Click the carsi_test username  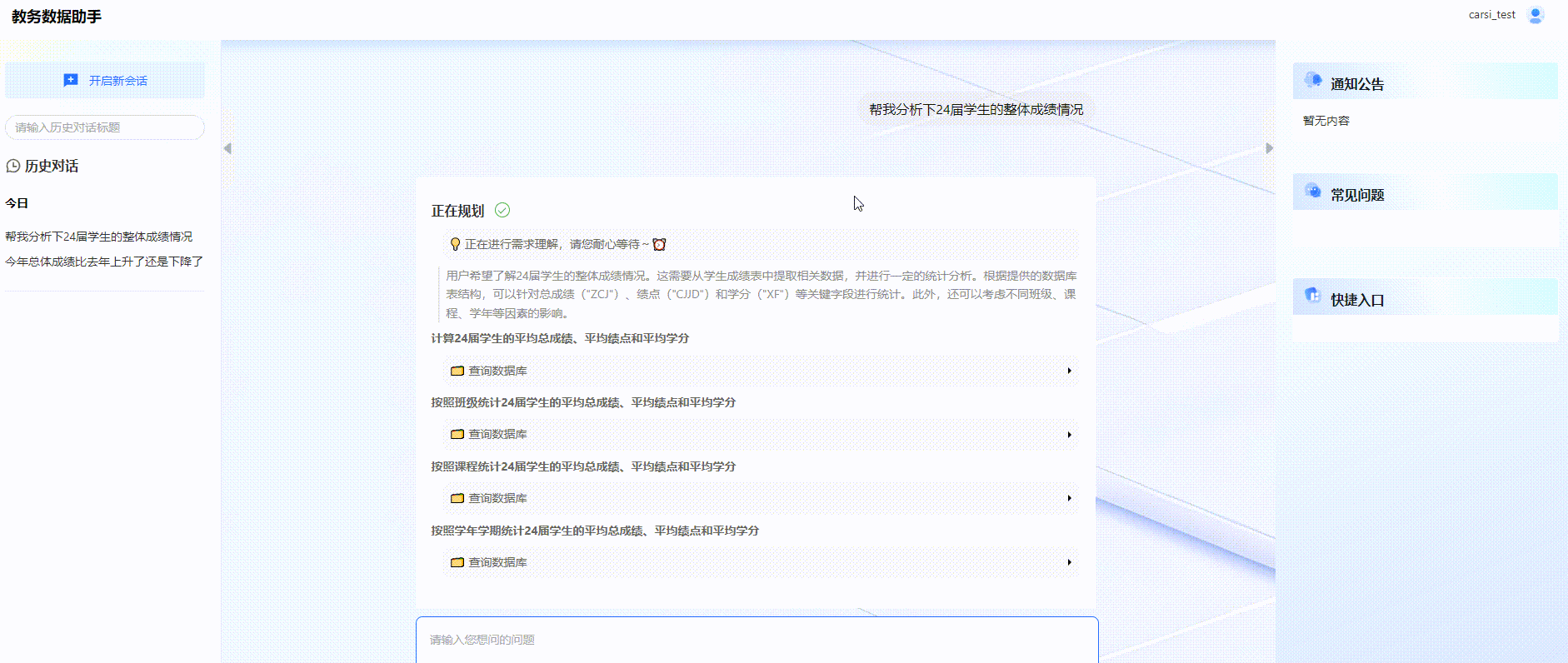(1491, 15)
